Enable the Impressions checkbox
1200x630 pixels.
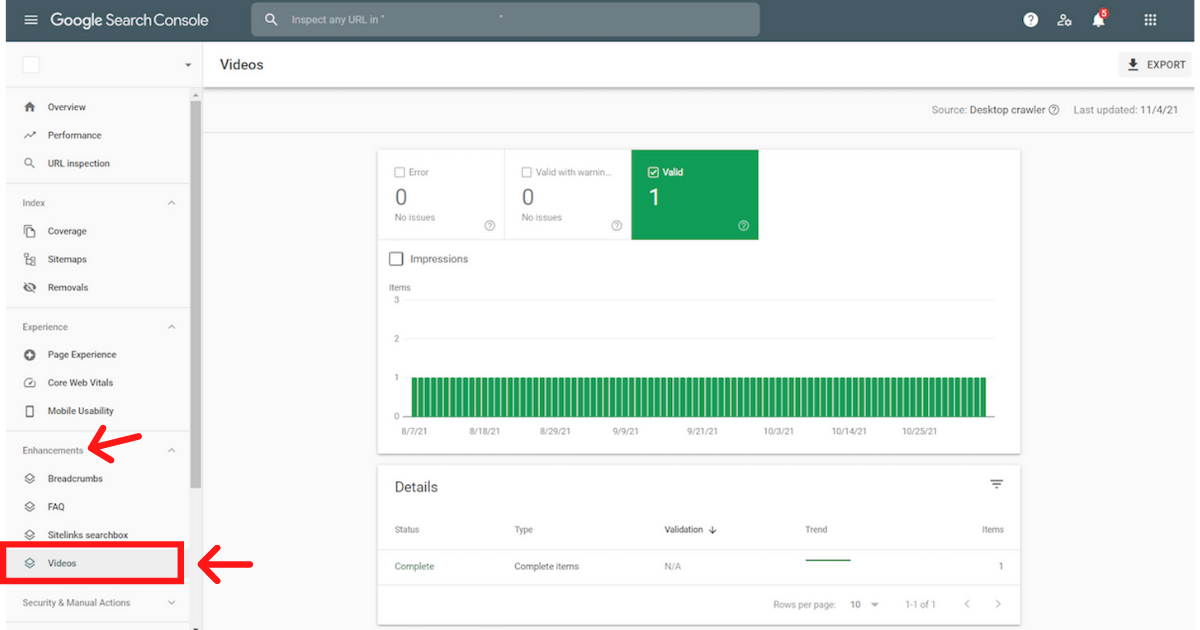point(396,259)
